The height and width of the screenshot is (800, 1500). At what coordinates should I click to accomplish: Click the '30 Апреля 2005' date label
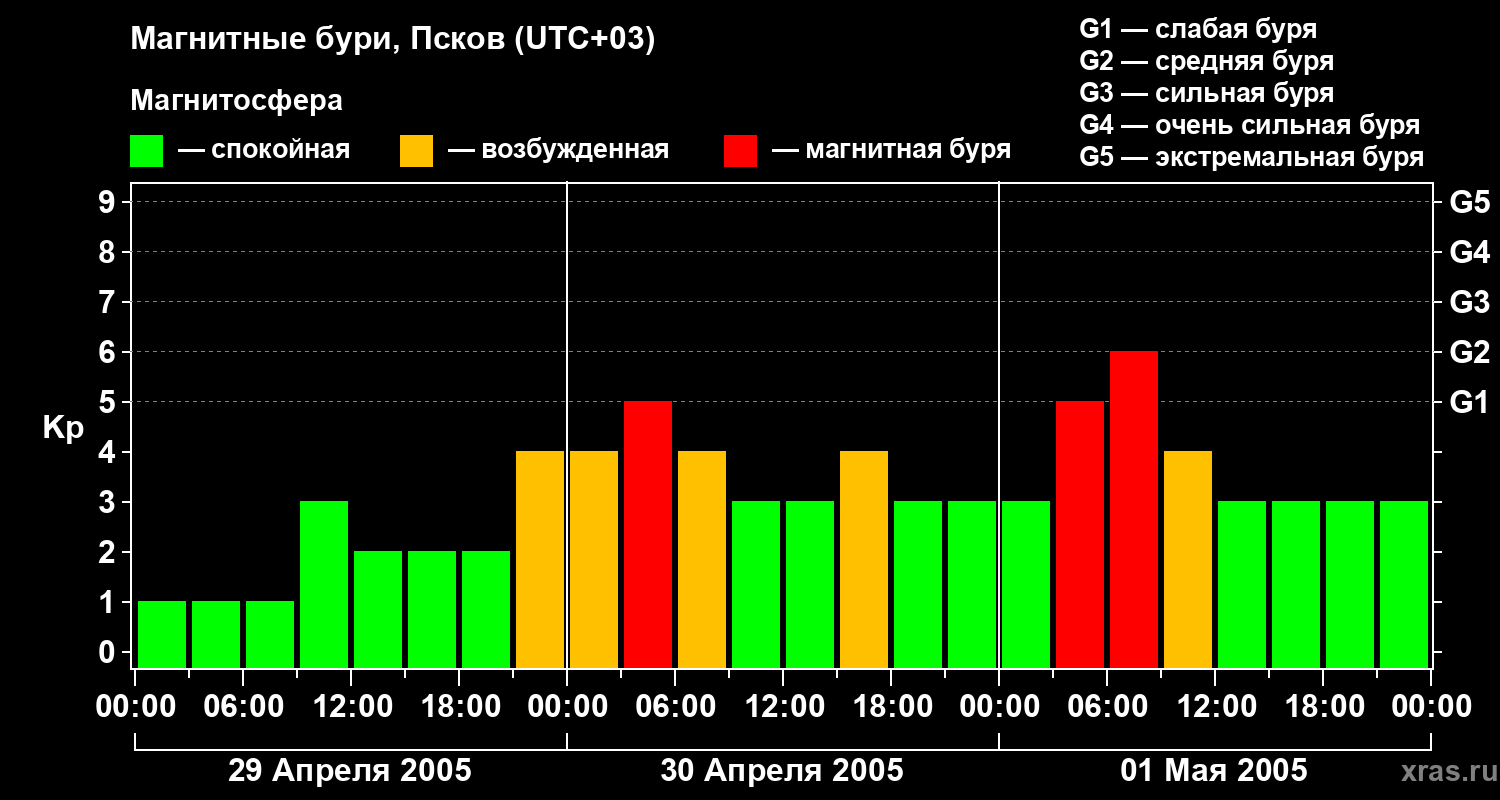[782, 770]
